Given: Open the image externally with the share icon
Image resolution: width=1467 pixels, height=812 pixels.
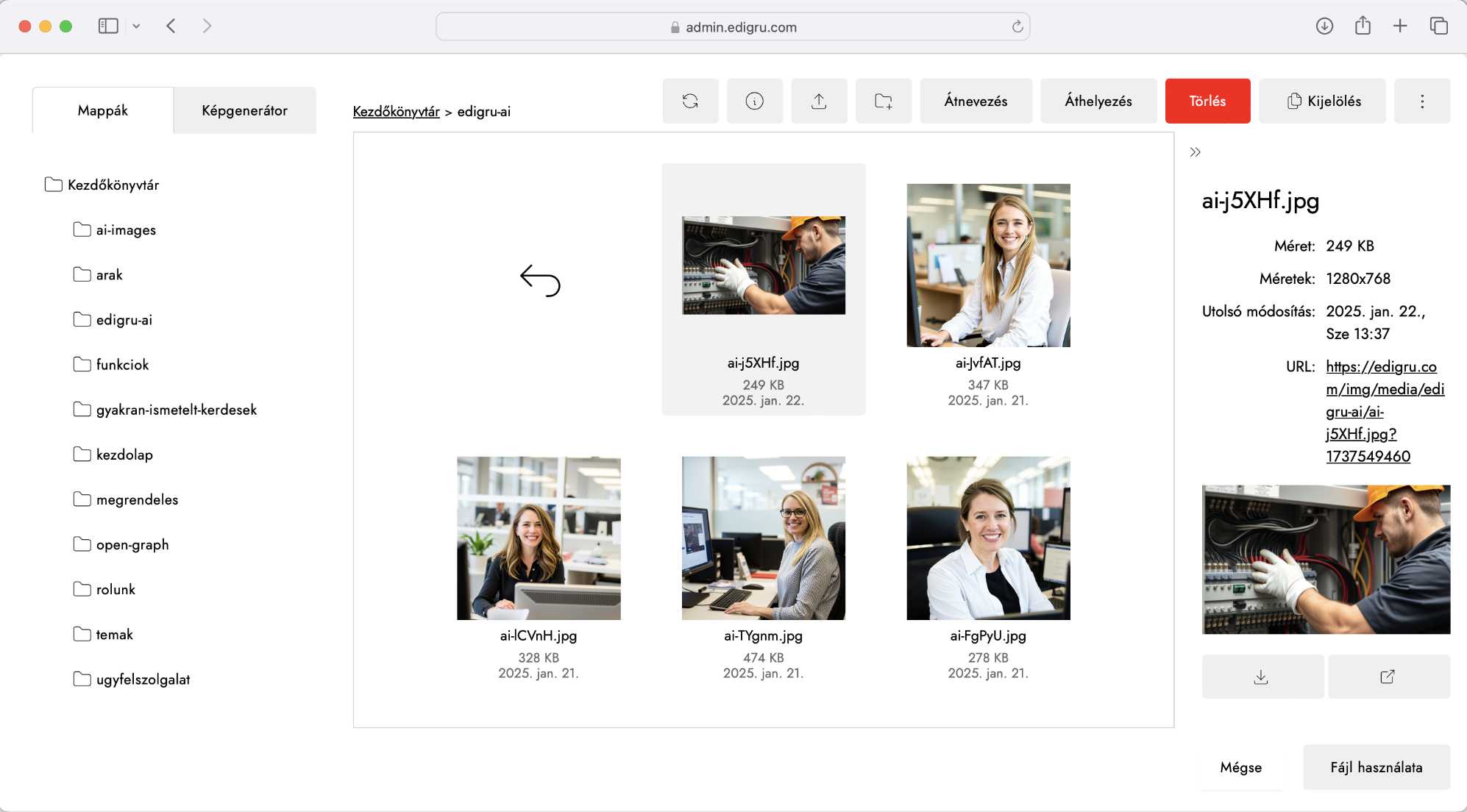Looking at the screenshot, I should pyautogui.click(x=1388, y=676).
